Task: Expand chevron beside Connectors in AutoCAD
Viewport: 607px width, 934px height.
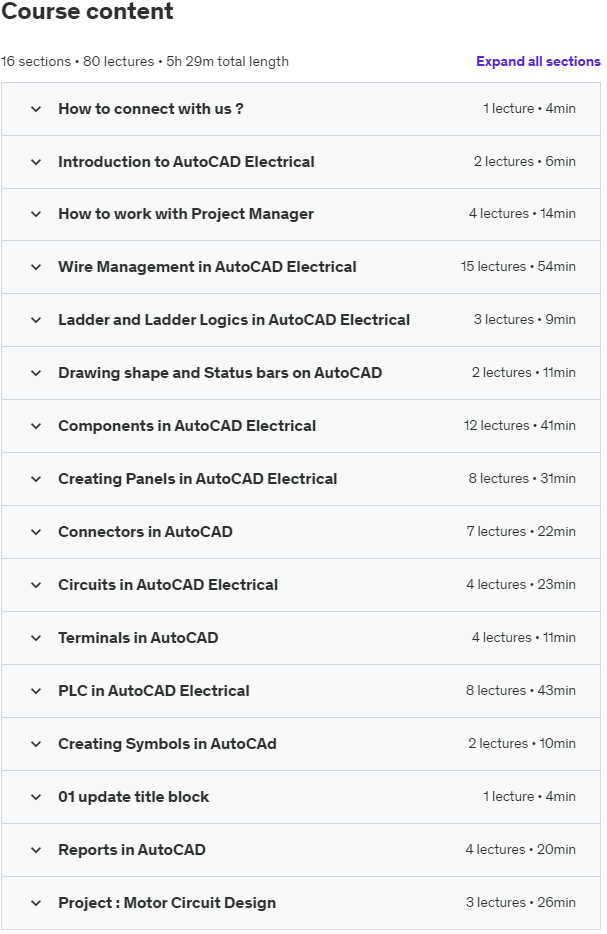Action: click(36, 532)
